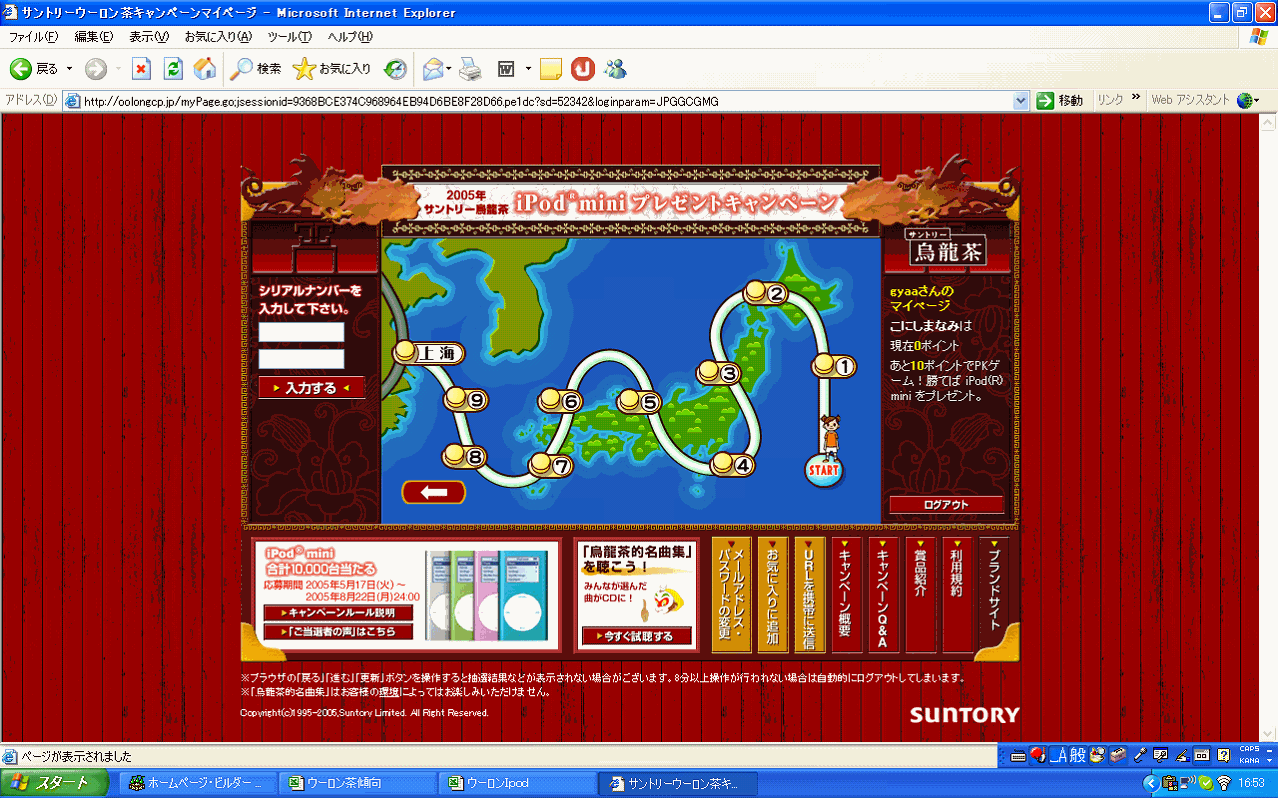Click the Mail envelope toolbar icon
The height and width of the screenshot is (799, 1279).
pos(433,69)
